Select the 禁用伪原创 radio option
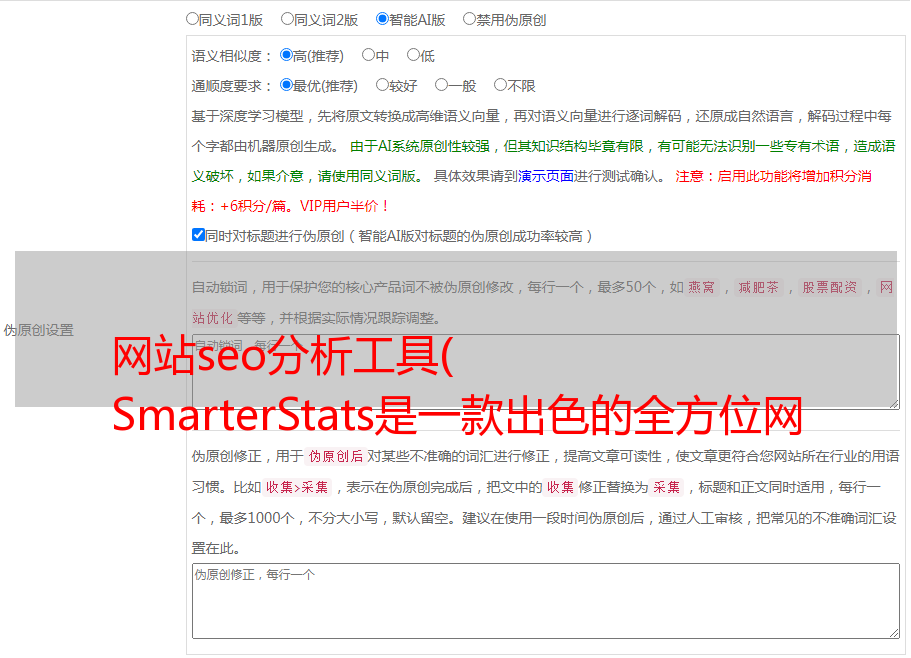The width and height of the screenshot is (911, 658). [469, 19]
